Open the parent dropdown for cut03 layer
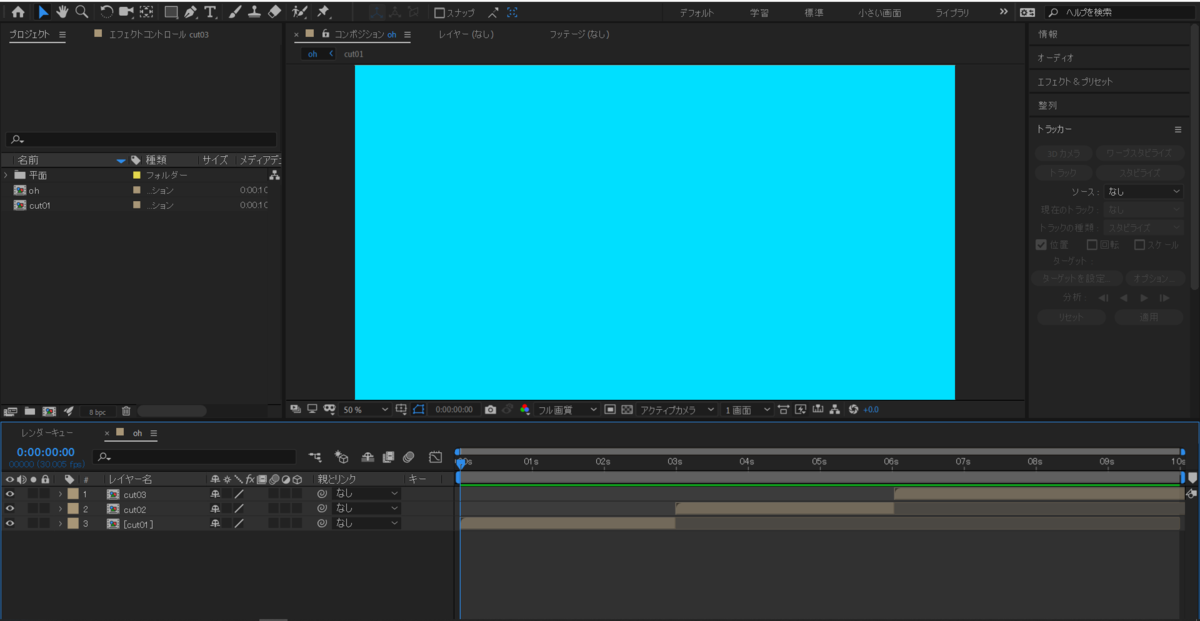 pyautogui.click(x=366, y=494)
